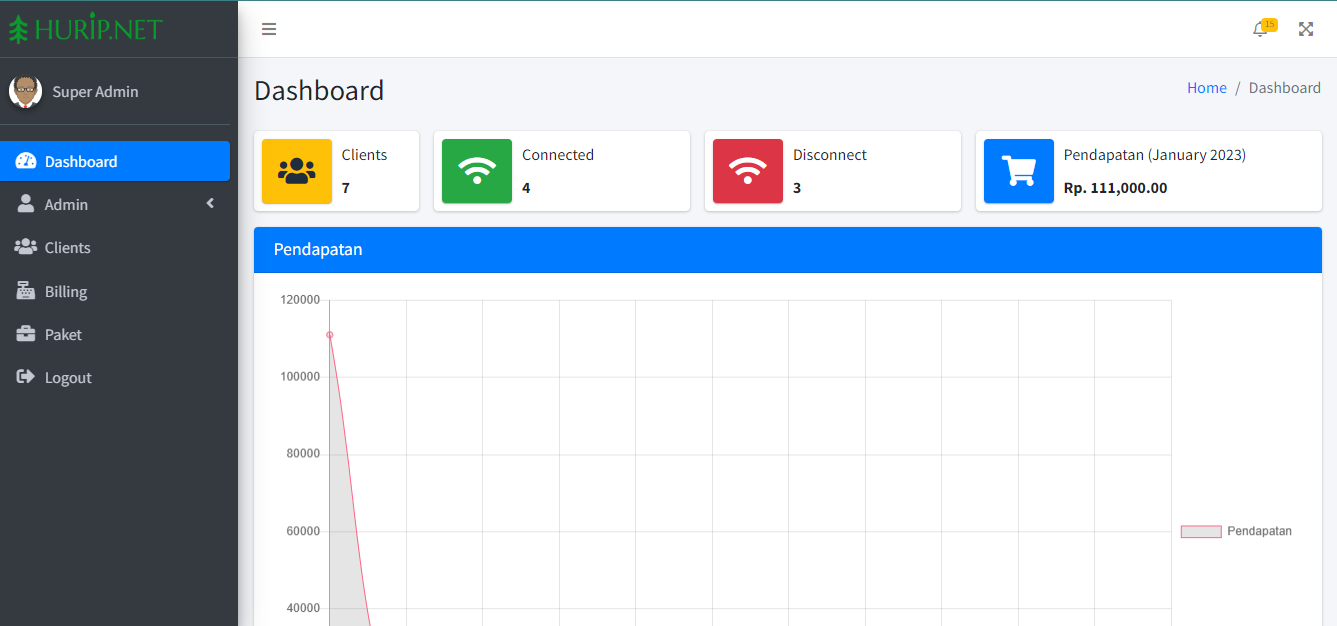Toggle the Pendapatan chart legend swatch

click(1200, 531)
